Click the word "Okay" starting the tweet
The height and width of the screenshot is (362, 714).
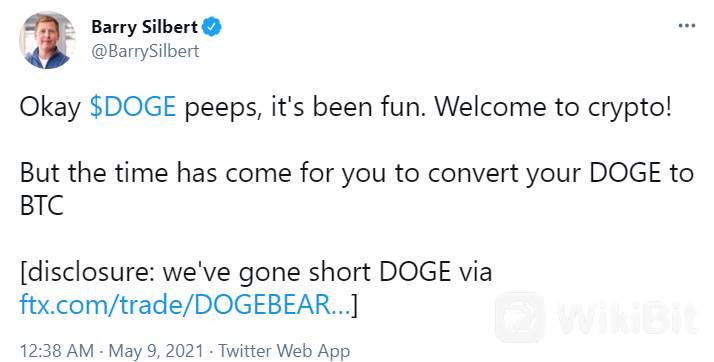click(50, 107)
